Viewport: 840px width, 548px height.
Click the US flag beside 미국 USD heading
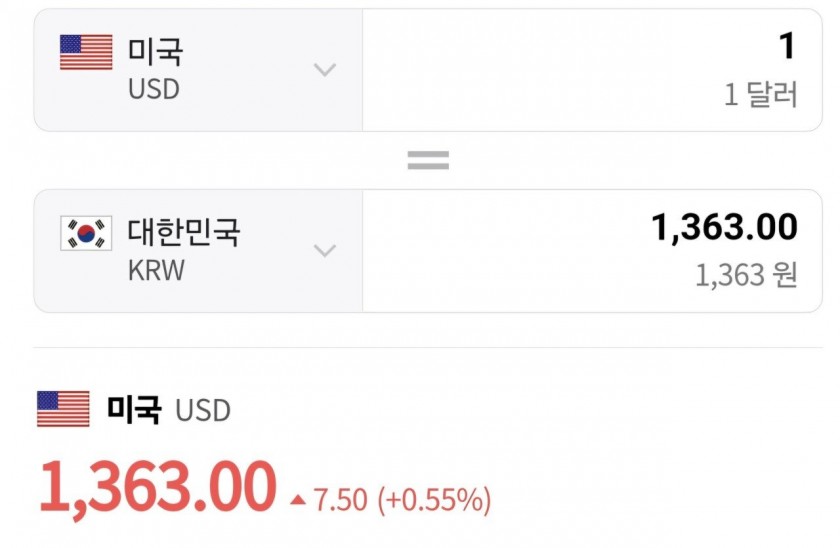pyautogui.click(x=63, y=409)
